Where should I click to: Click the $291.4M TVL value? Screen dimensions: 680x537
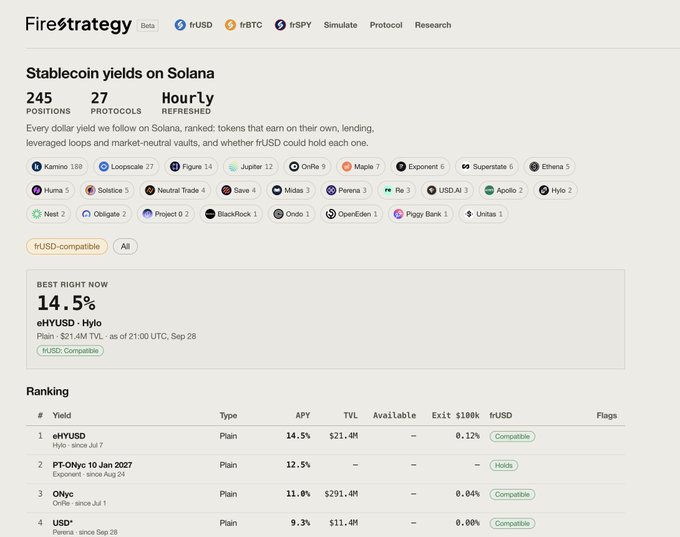click(341, 494)
